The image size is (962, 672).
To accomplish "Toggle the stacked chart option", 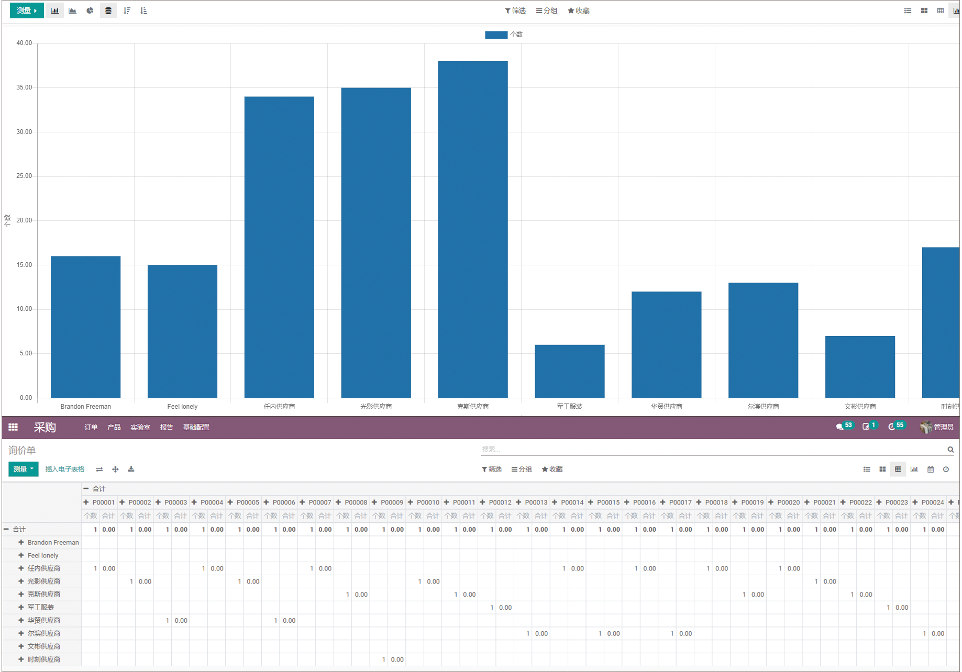I will (109, 11).
